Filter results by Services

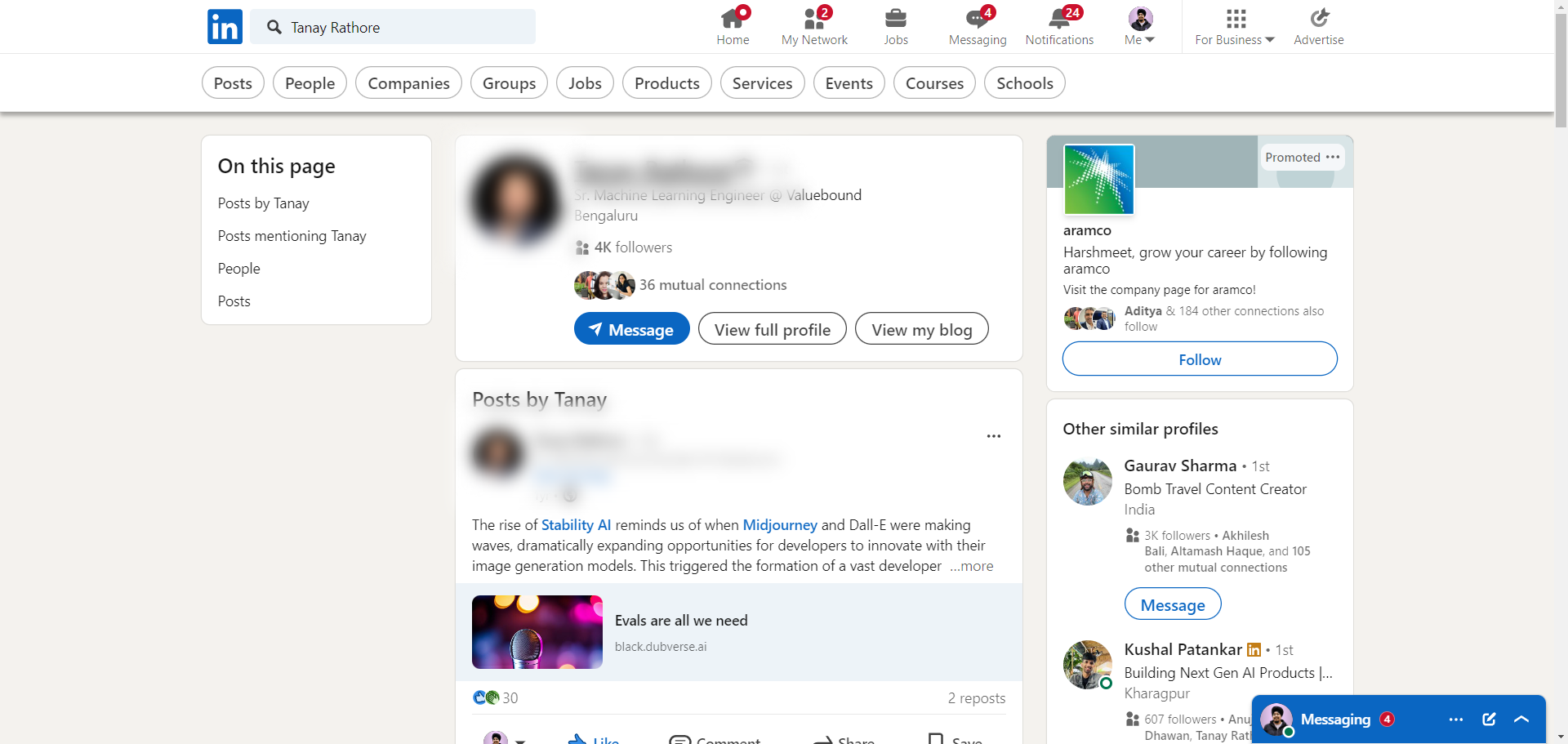pyautogui.click(x=763, y=82)
